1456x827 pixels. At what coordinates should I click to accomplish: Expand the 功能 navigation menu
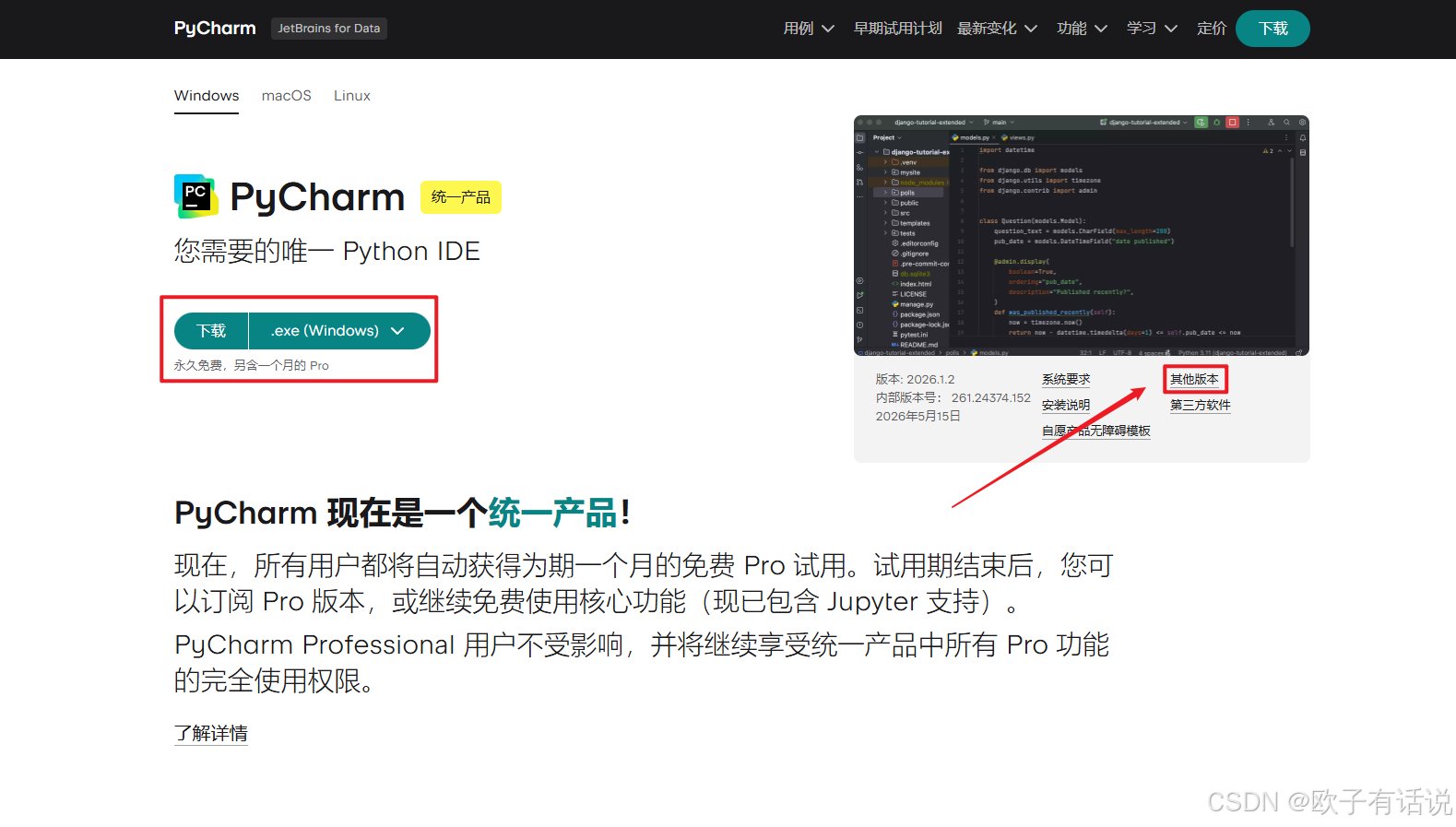tap(1083, 29)
